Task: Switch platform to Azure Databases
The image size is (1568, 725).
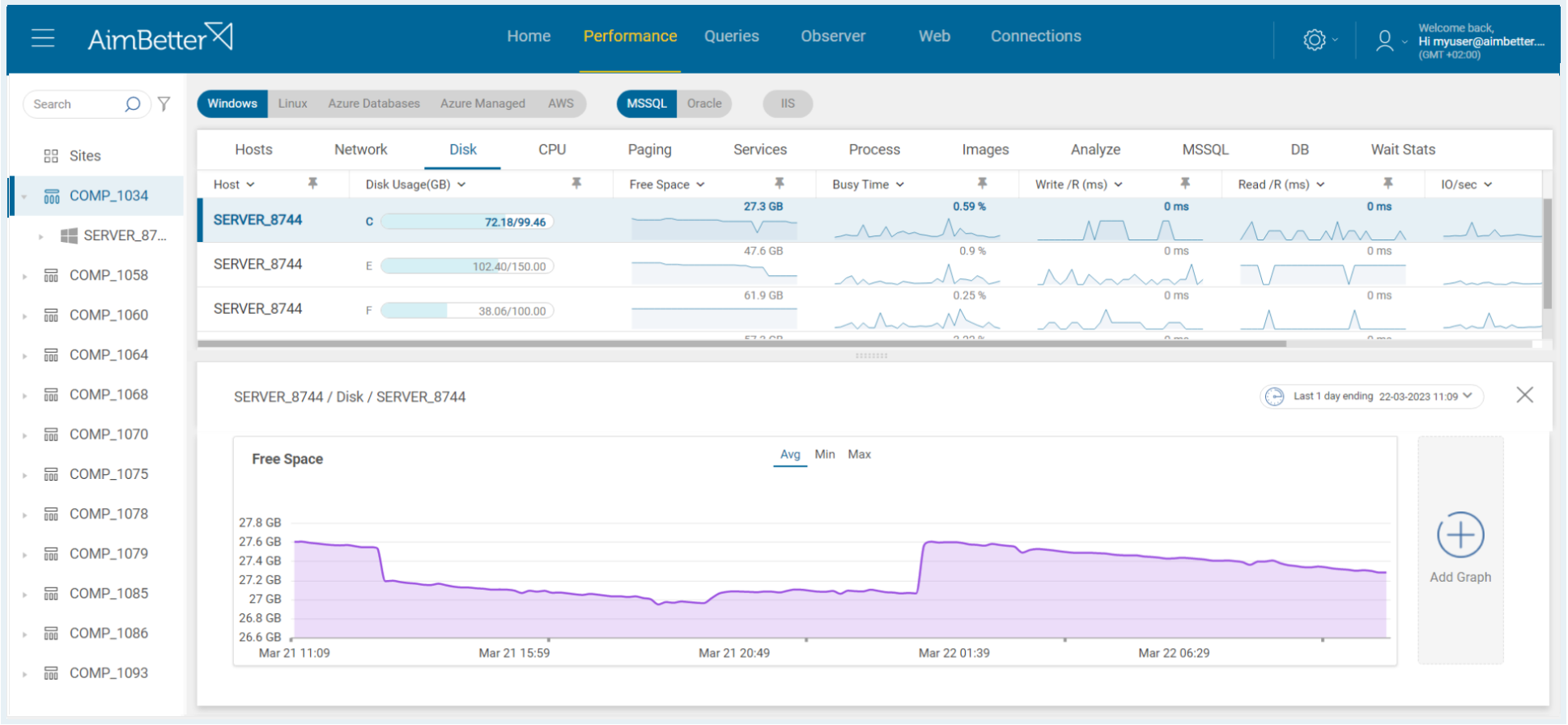Action: (x=374, y=104)
